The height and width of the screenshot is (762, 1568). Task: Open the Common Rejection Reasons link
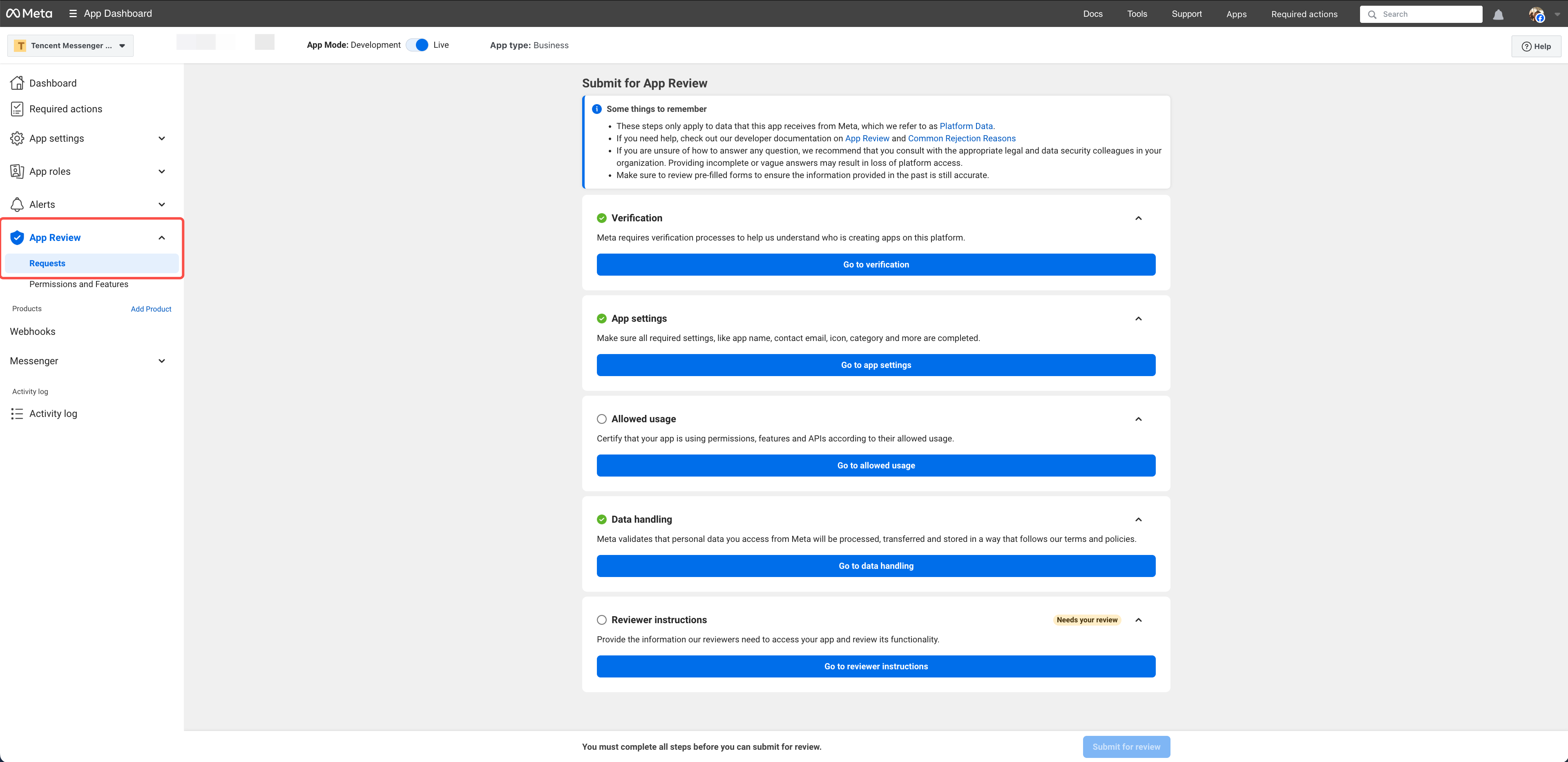[x=961, y=138]
